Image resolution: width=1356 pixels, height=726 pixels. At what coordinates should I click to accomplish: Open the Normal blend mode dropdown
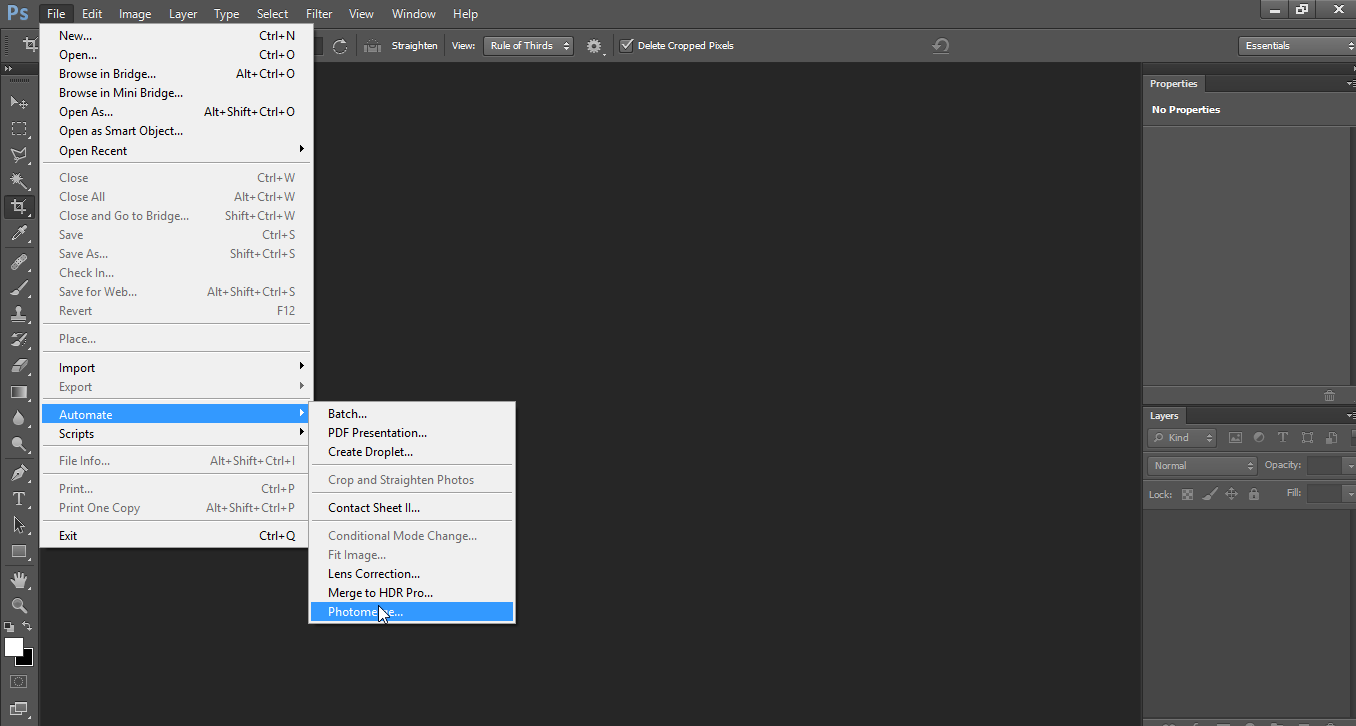pyautogui.click(x=1202, y=466)
